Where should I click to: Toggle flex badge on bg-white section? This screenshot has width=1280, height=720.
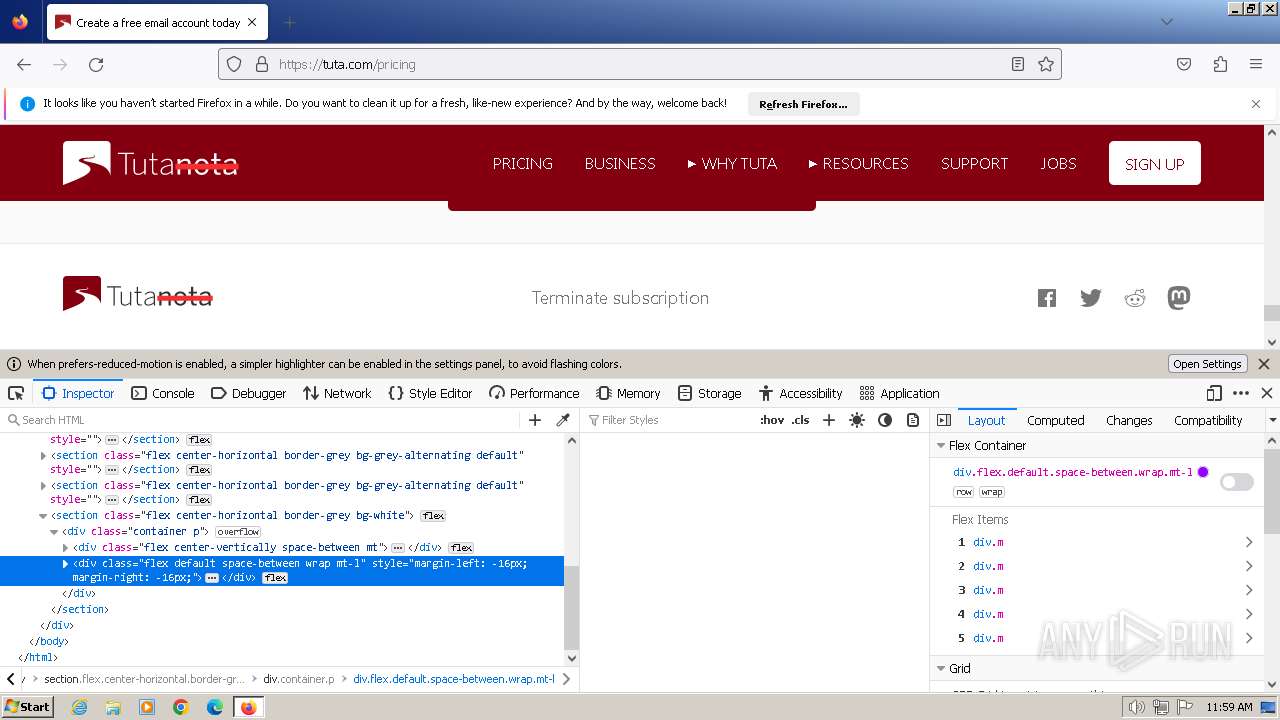click(433, 516)
